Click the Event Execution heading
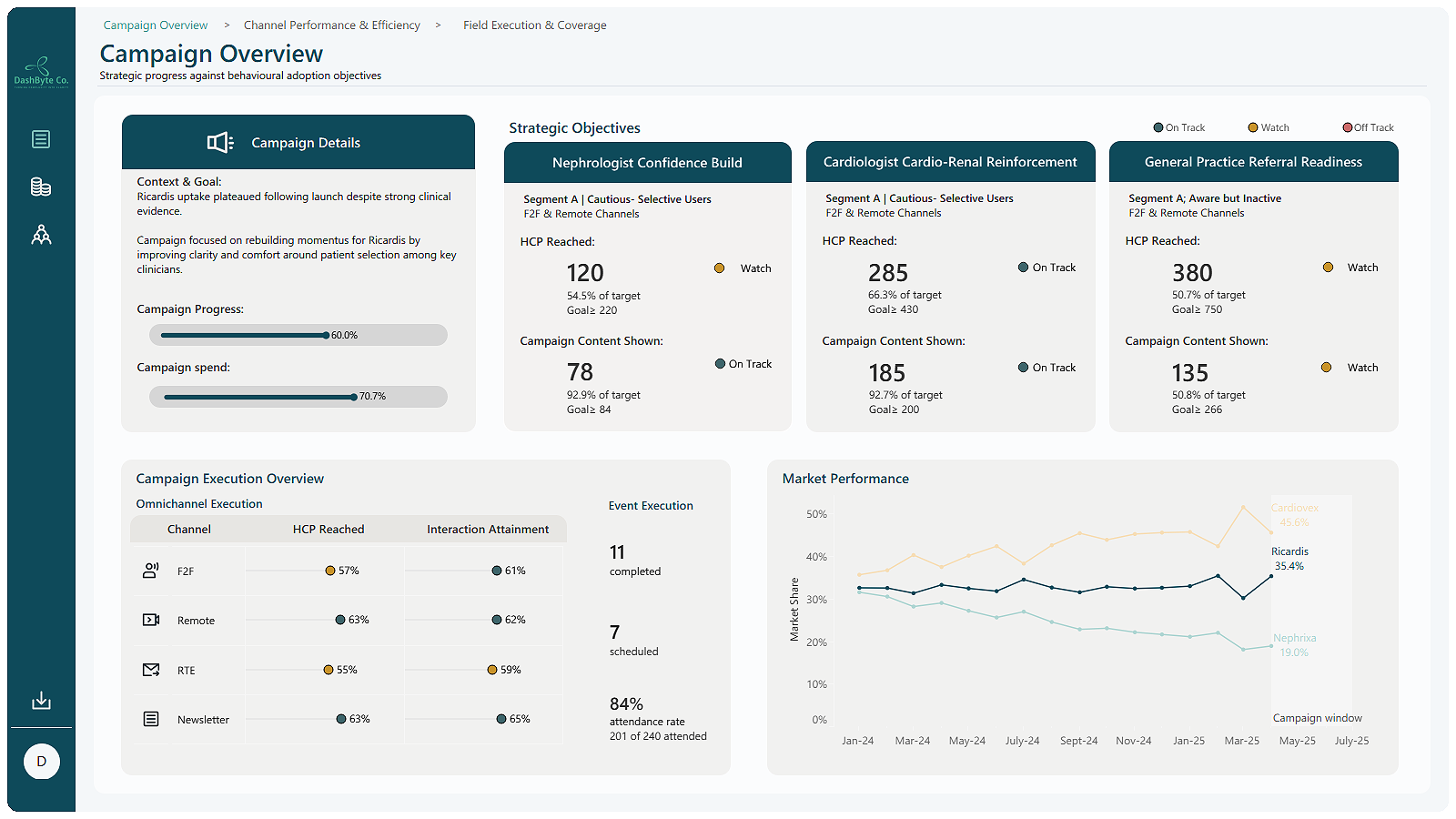Viewport: 1456px width, 819px height. pyautogui.click(x=651, y=506)
